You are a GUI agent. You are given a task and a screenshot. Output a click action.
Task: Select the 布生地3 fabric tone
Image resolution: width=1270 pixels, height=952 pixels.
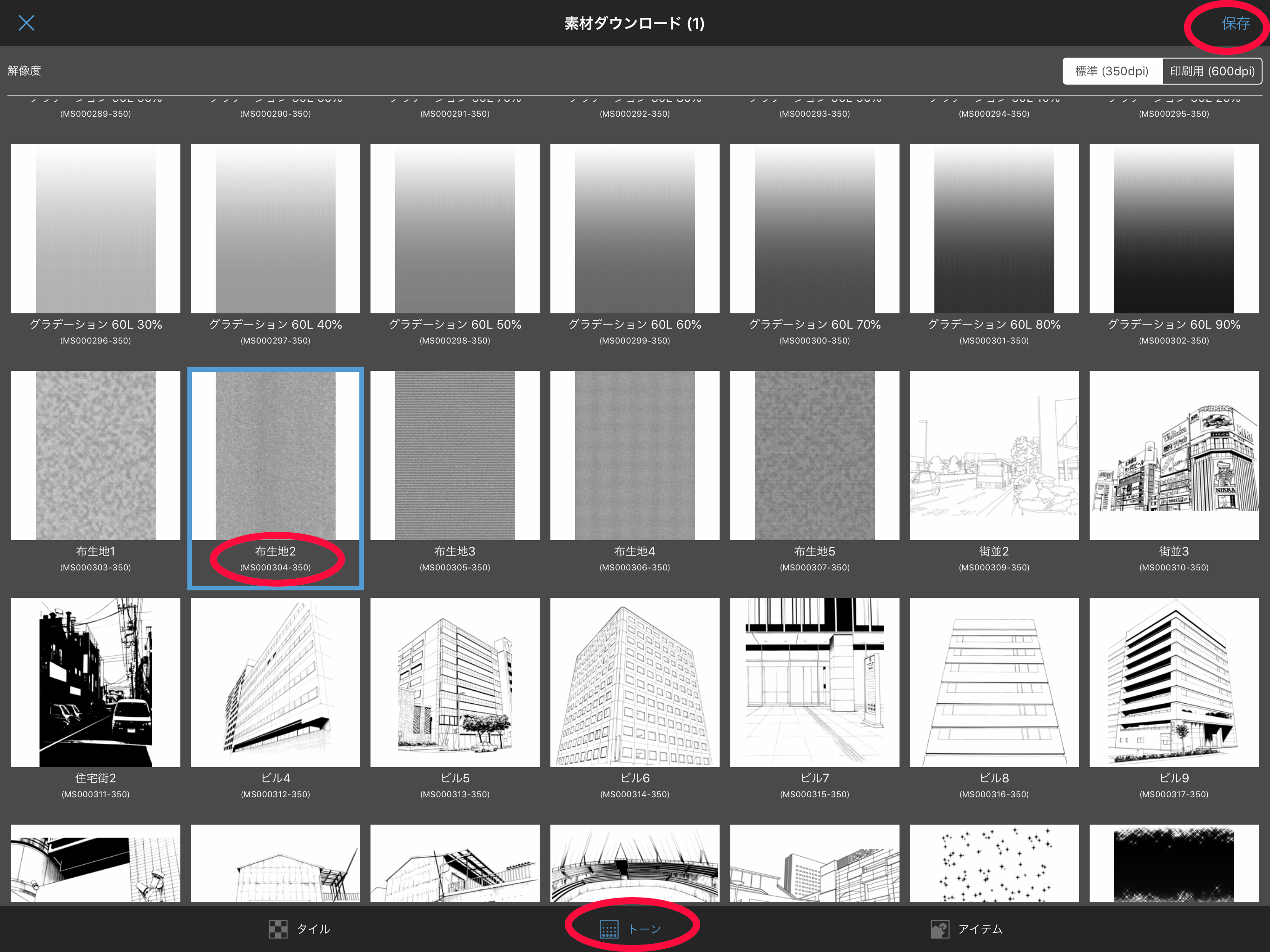point(455,456)
